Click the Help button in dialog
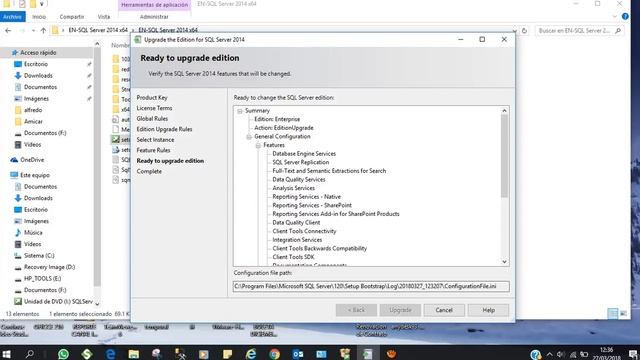 [489, 310]
